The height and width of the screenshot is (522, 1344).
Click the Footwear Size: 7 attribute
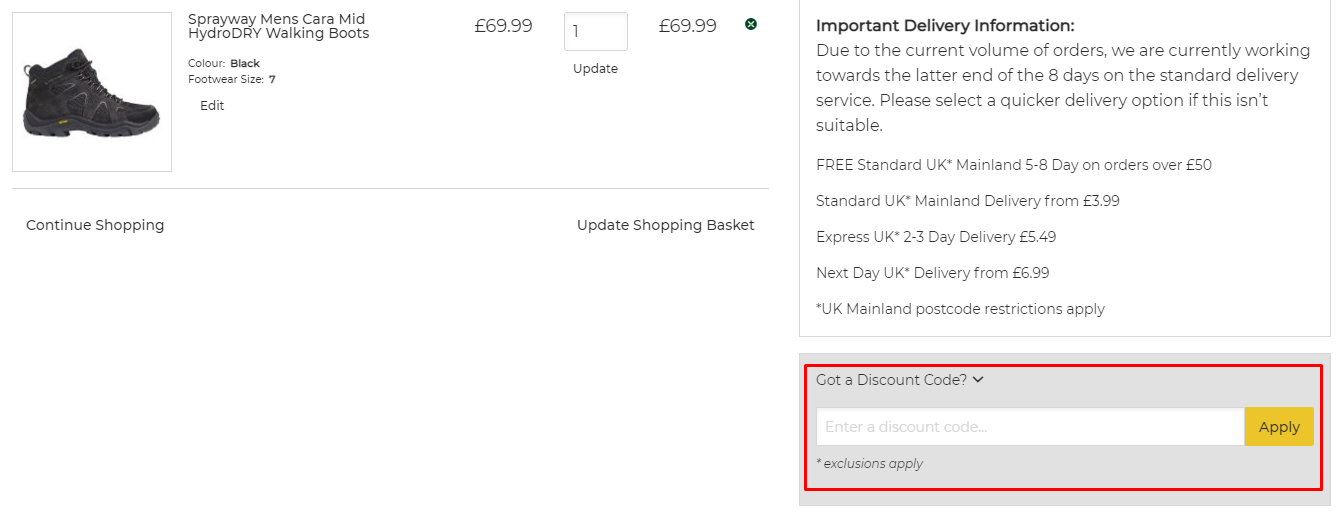232,79
